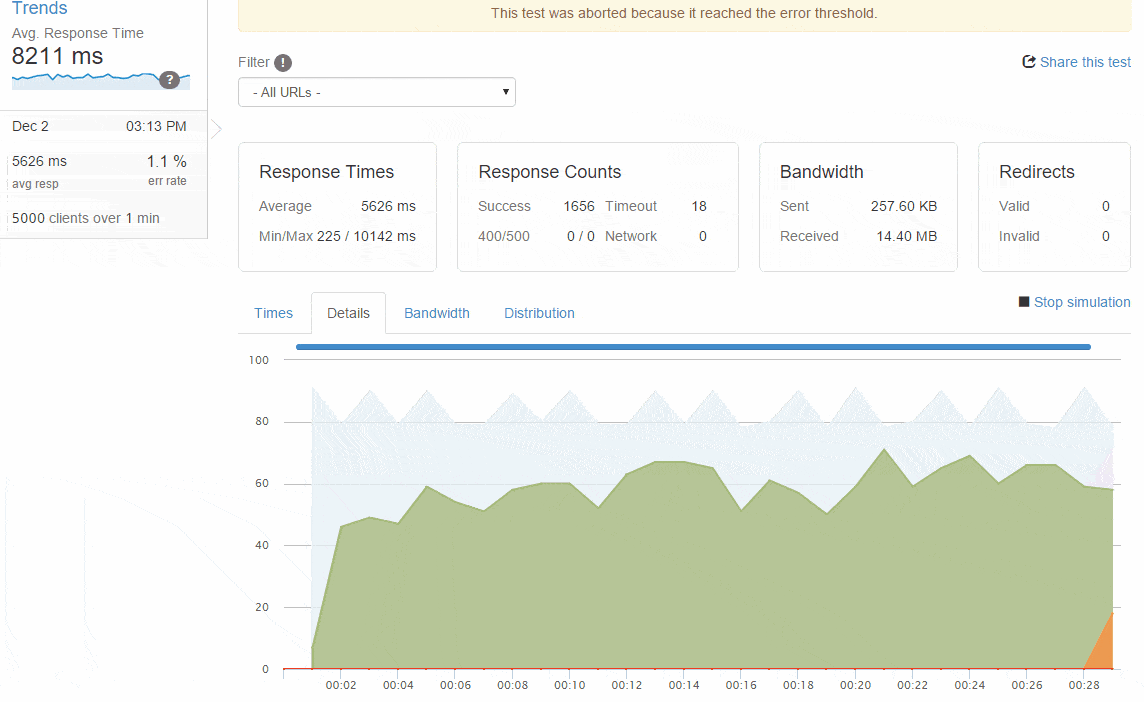
Task: Switch to the Distribution tab
Action: (539, 313)
